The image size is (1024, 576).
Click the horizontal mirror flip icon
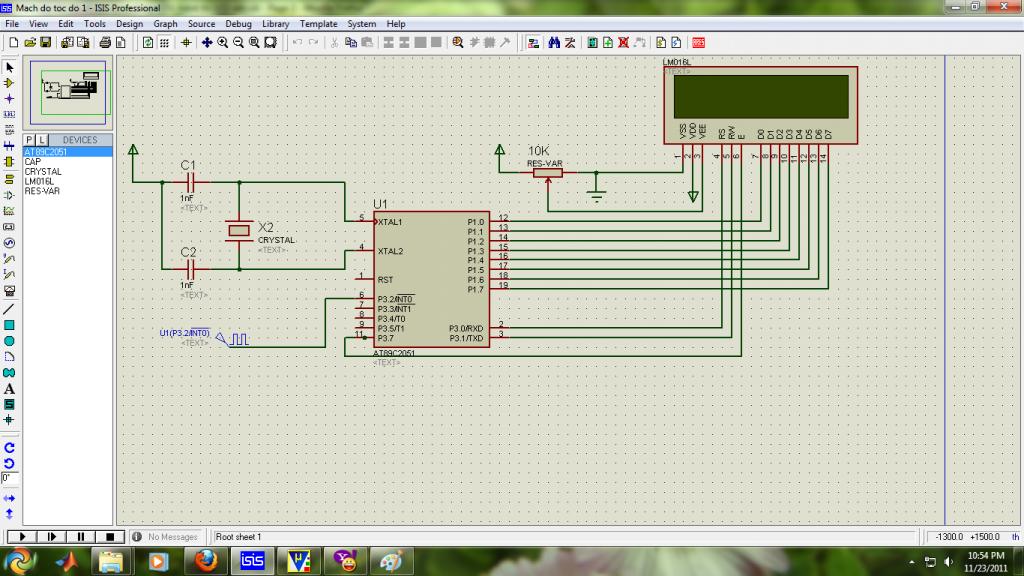point(9,497)
